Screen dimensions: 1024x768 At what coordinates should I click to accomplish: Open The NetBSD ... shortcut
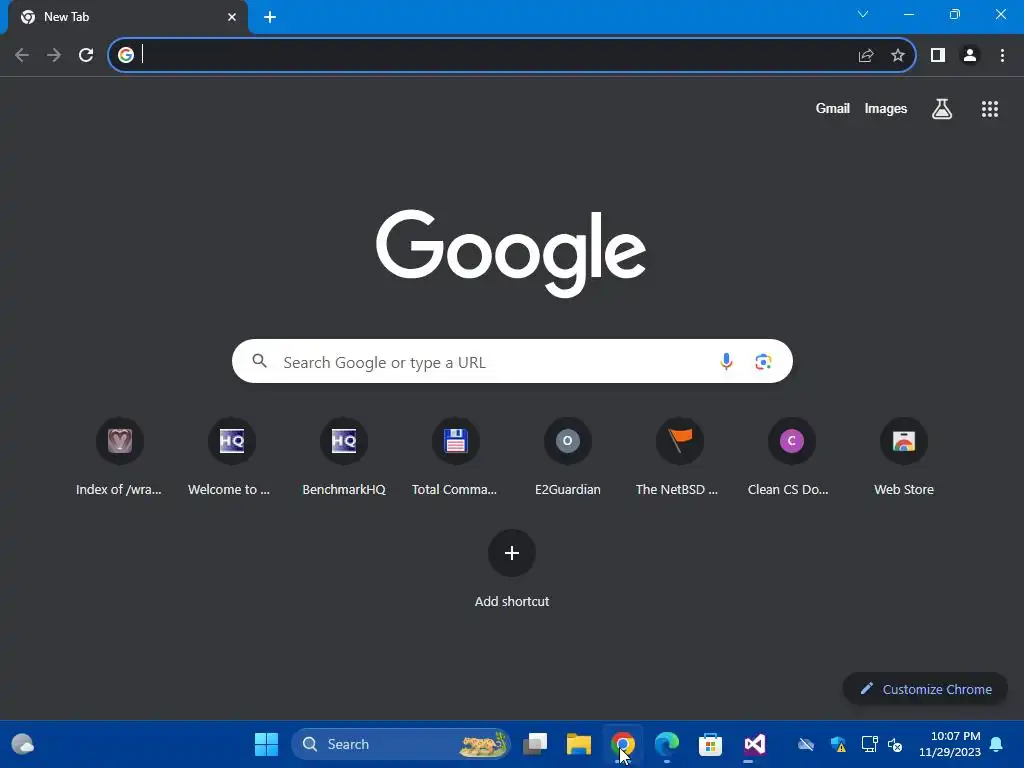click(x=679, y=457)
